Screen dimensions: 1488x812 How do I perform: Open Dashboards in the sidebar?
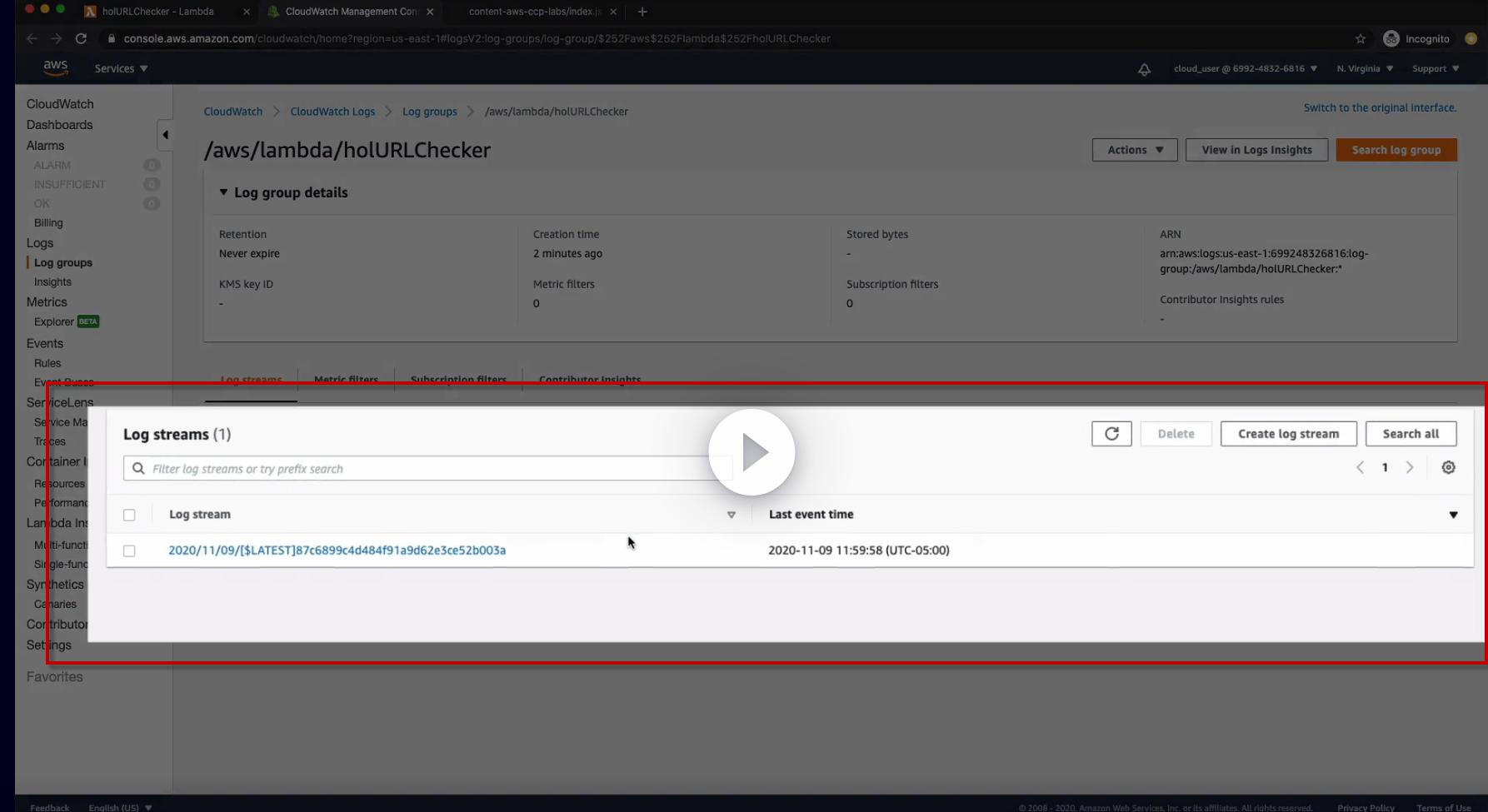click(x=59, y=125)
